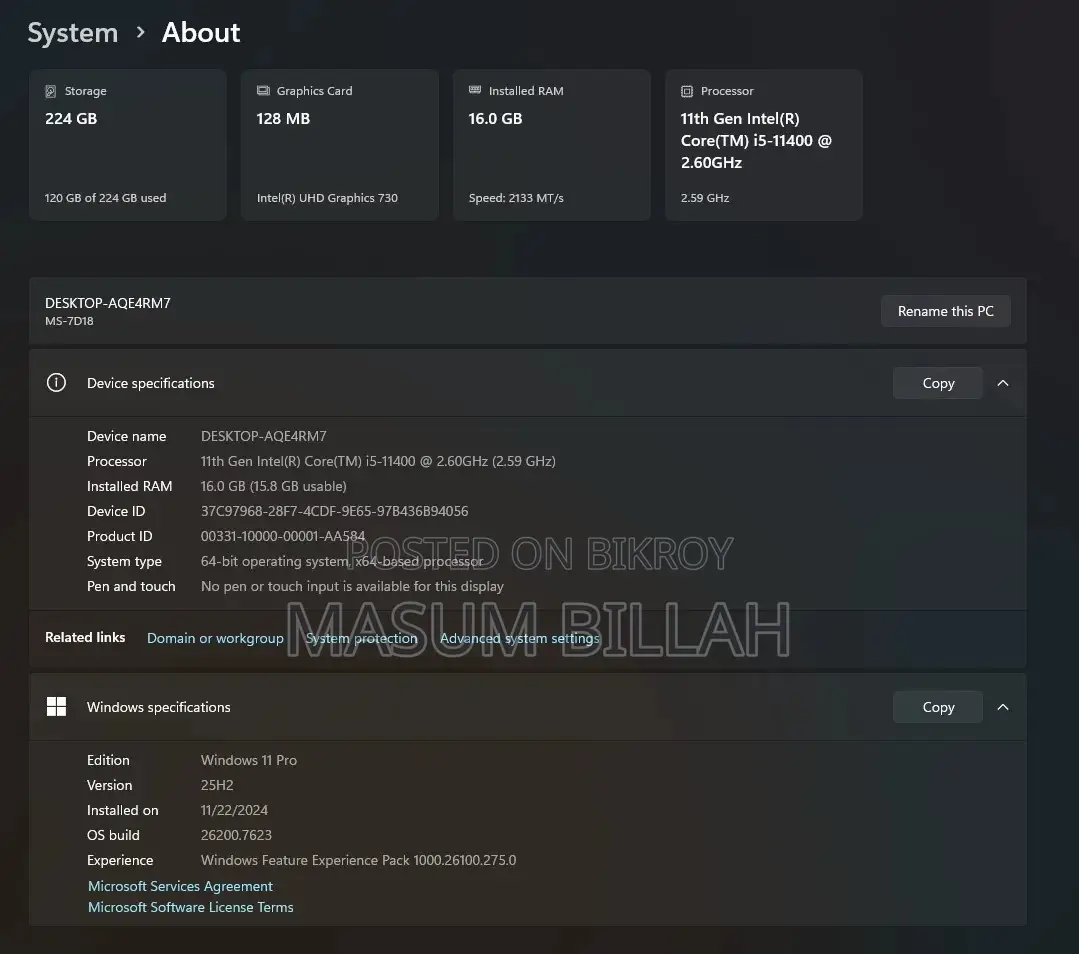Click the Processor chip icon
The height and width of the screenshot is (954, 1079).
[687, 91]
